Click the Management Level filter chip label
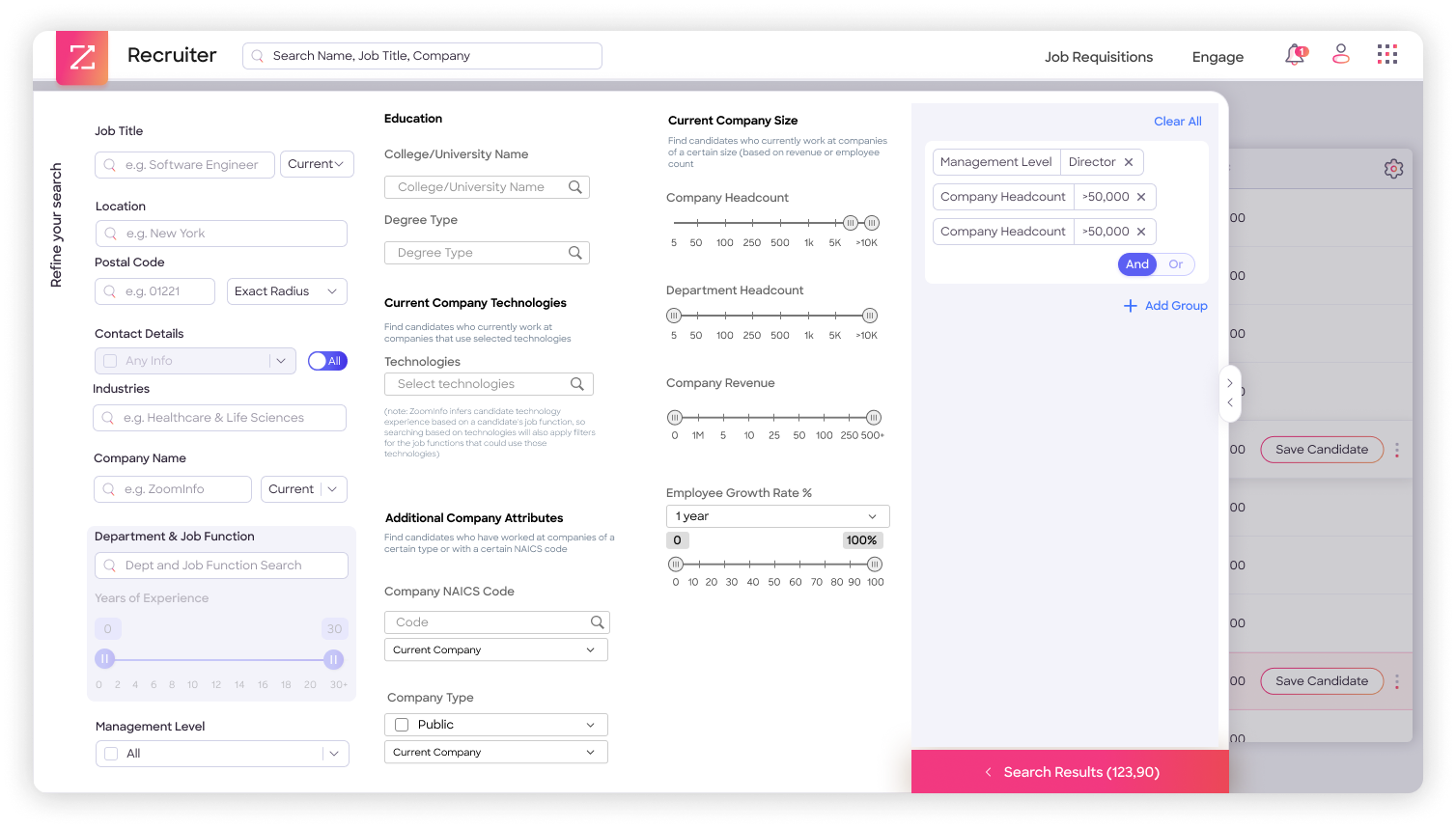Viewport: 1456px width, 828px height. (996, 162)
